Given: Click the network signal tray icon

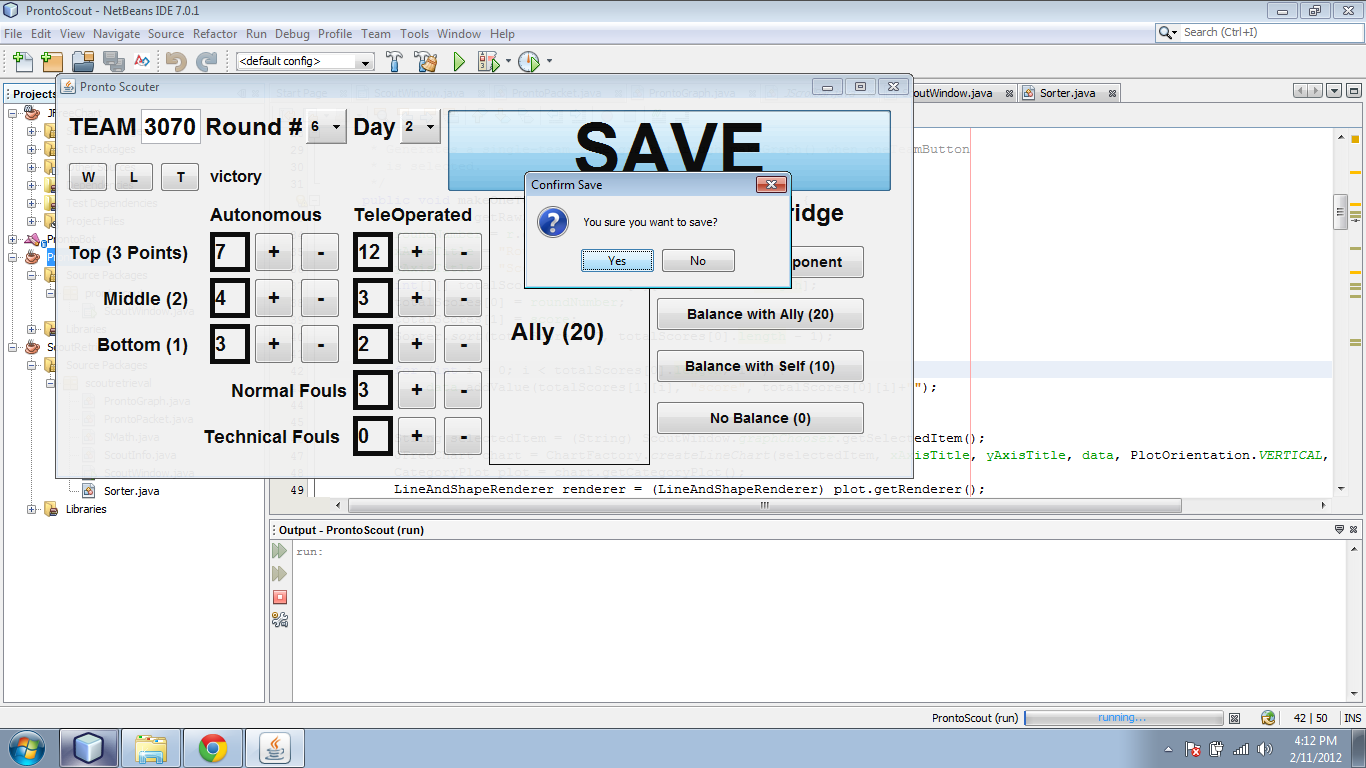Looking at the screenshot, I should [x=1241, y=749].
